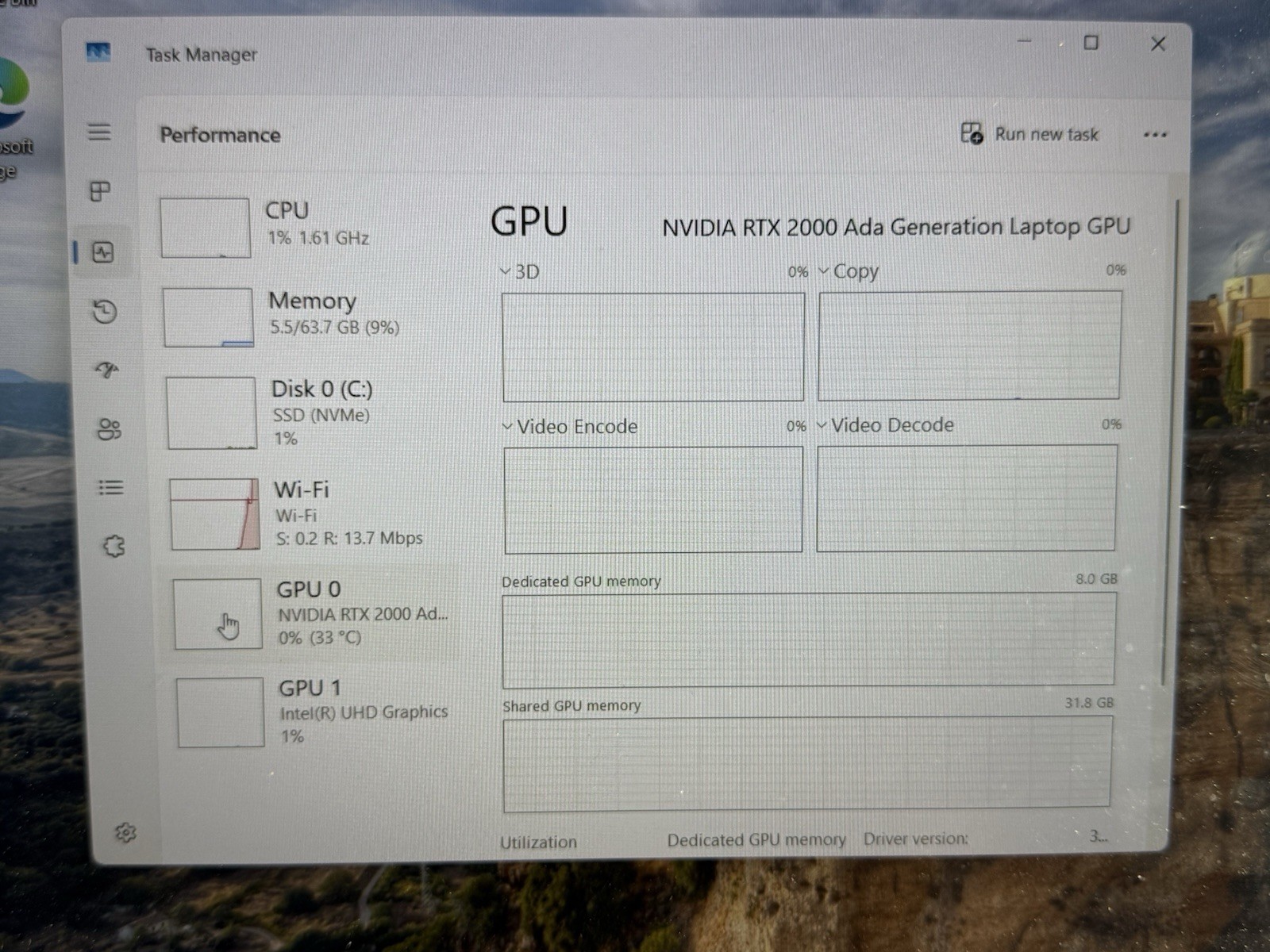The height and width of the screenshot is (952, 1270).
Task: Click the Disk 0 activity mini graph
Action: [211, 413]
